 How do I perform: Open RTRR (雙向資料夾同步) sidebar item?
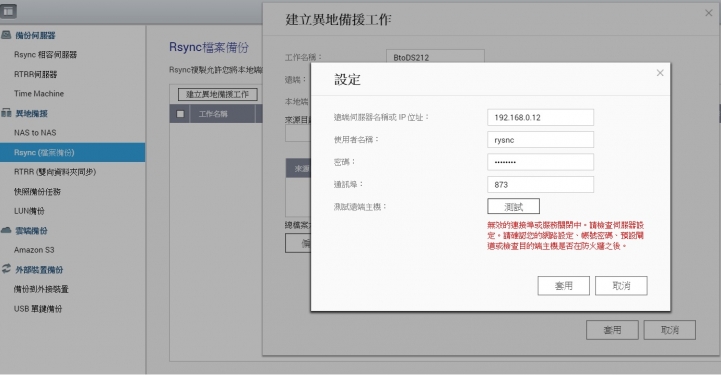click(55, 172)
